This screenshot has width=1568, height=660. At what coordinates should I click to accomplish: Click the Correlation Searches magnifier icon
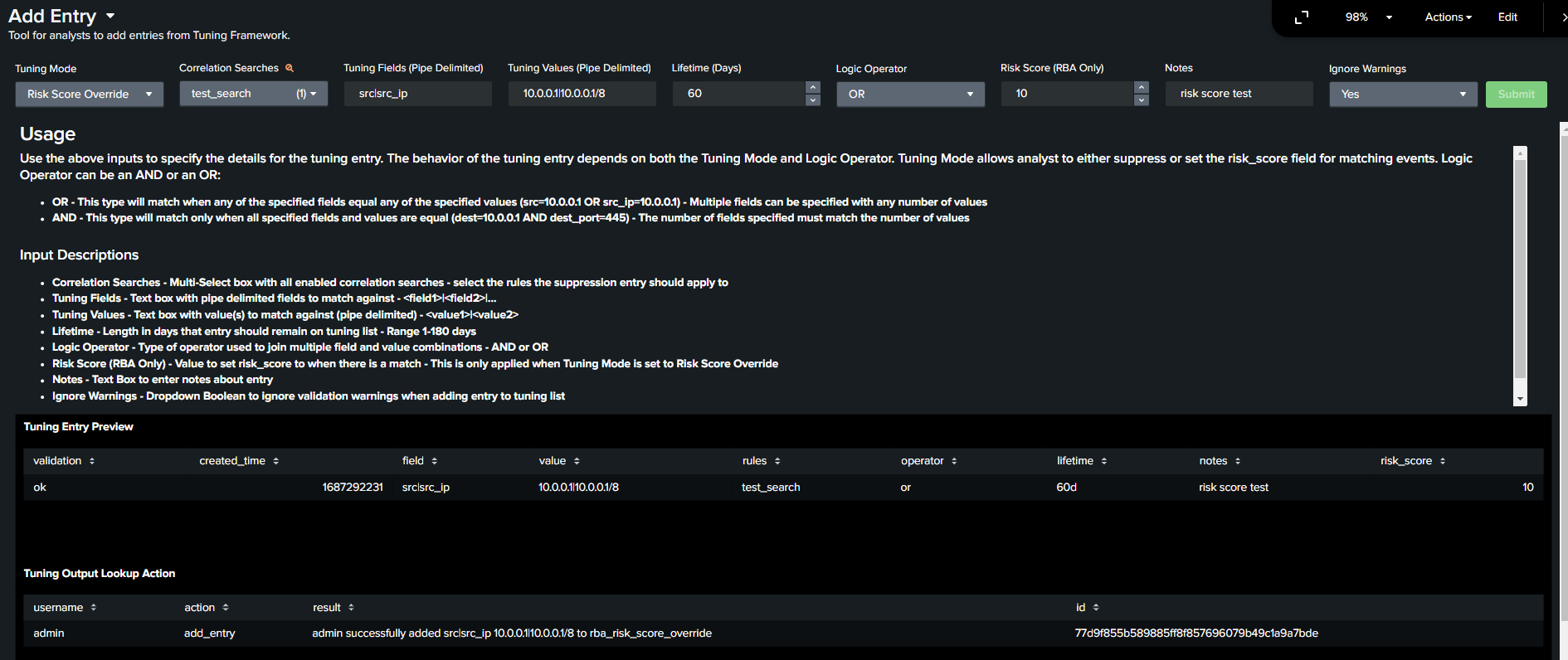(290, 68)
